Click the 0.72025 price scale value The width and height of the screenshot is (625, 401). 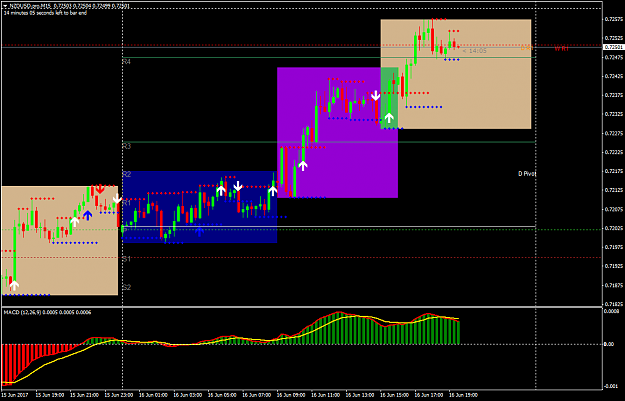(x=612, y=228)
